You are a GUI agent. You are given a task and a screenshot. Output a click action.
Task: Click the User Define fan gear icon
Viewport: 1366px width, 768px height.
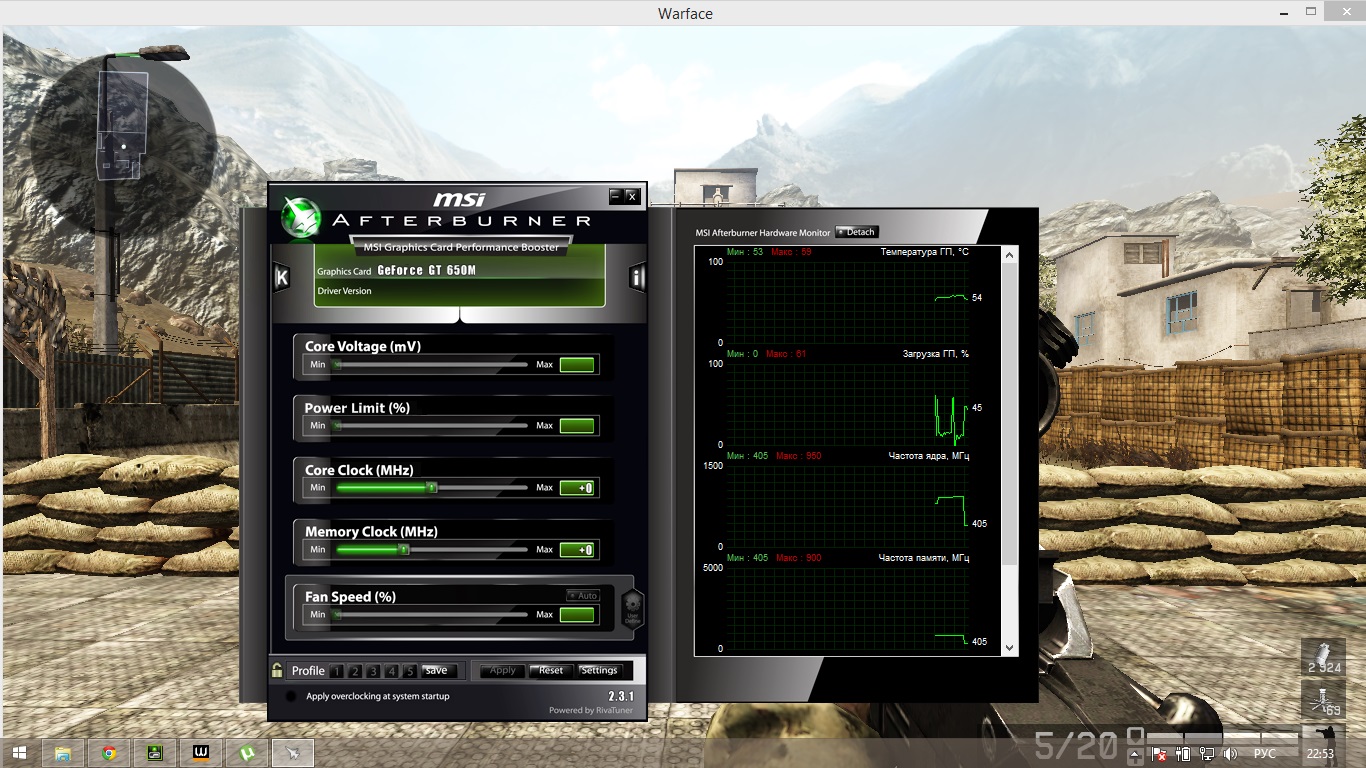point(632,608)
